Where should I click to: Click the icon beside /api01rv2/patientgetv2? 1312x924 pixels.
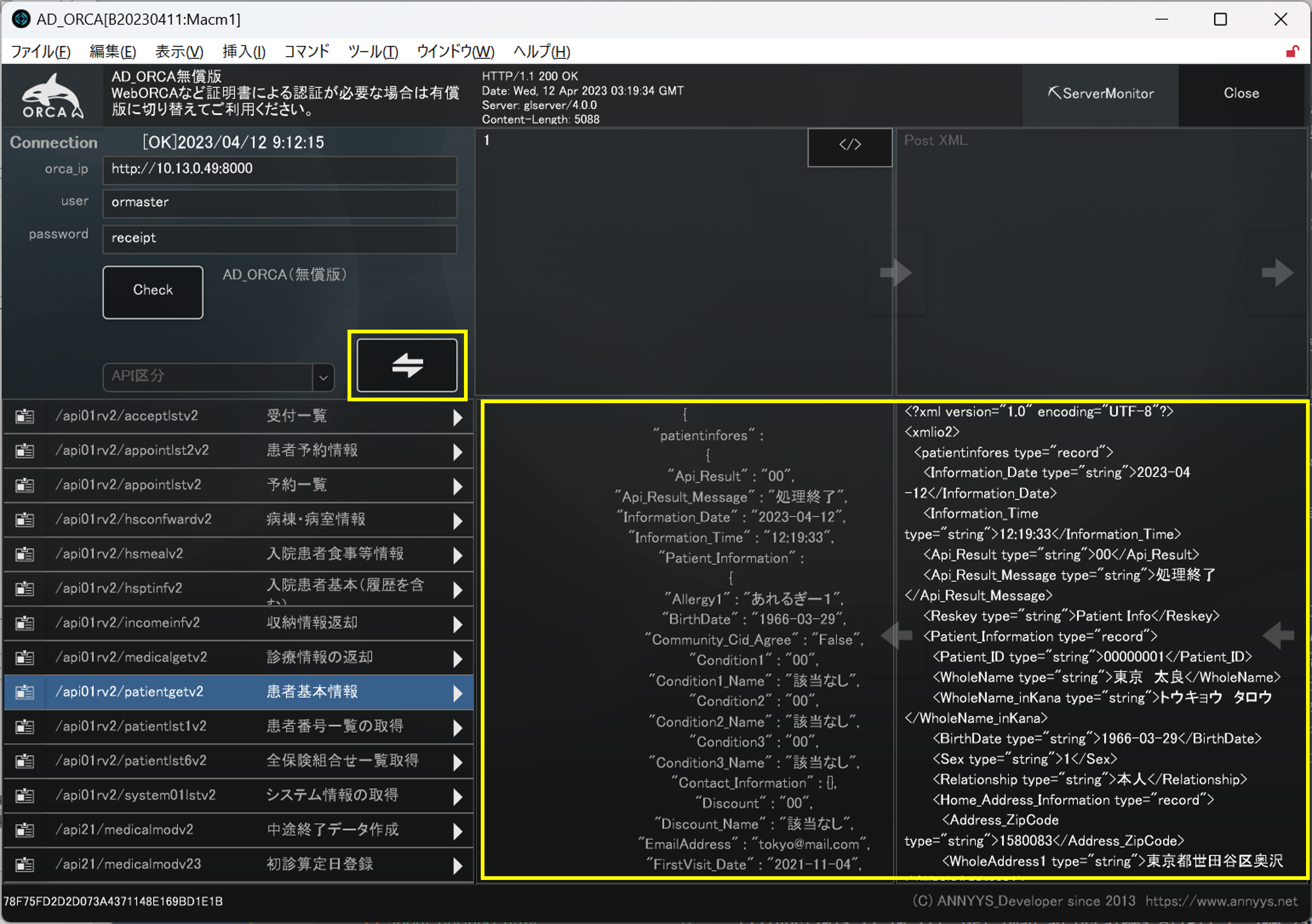(25, 692)
